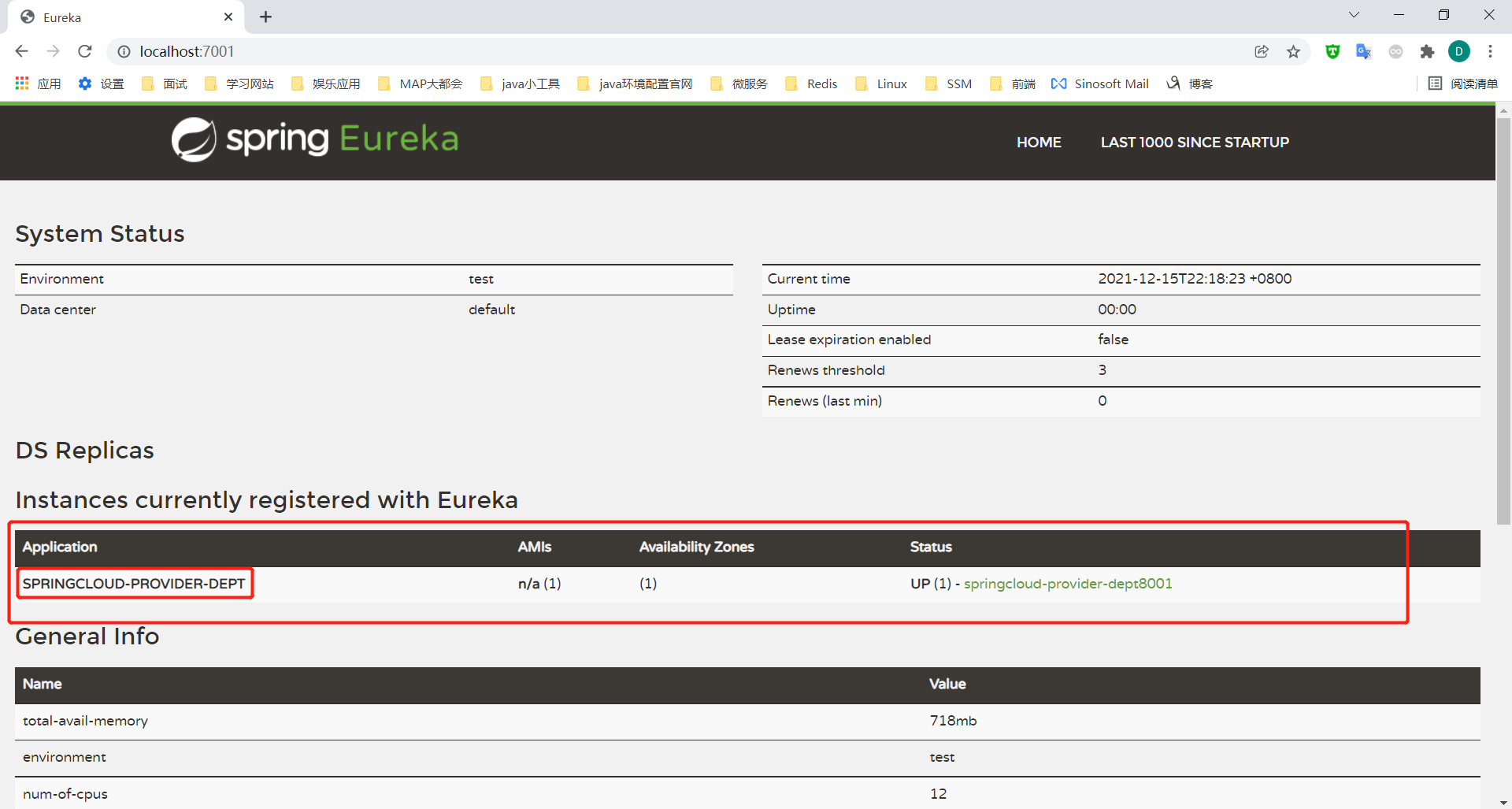Close the Eureka tab

[x=228, y=17]
